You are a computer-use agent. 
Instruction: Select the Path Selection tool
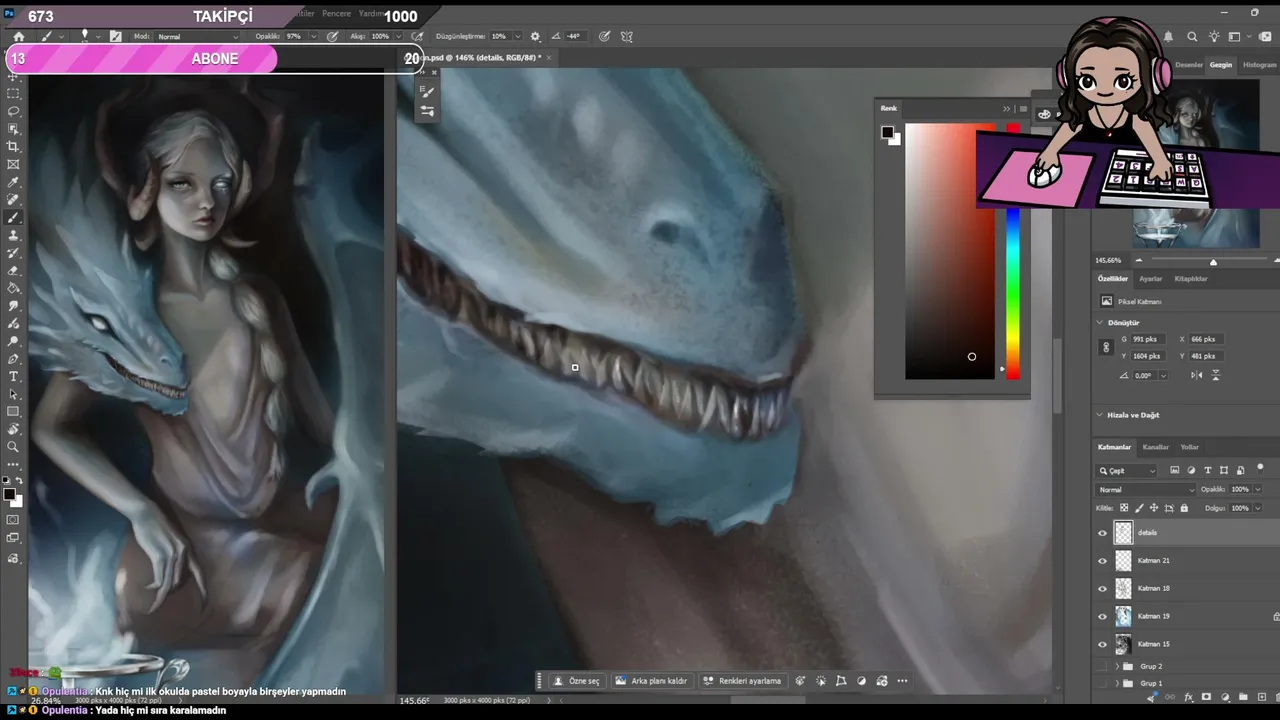13,394
